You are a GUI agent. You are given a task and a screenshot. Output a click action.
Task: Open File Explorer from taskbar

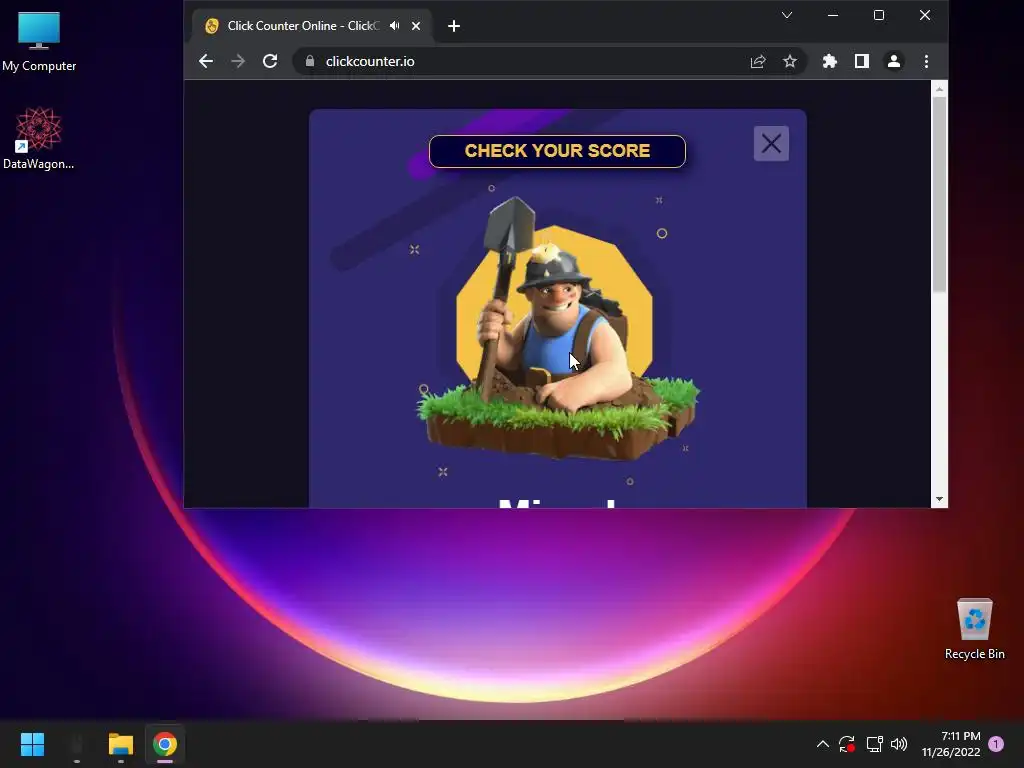121,744
